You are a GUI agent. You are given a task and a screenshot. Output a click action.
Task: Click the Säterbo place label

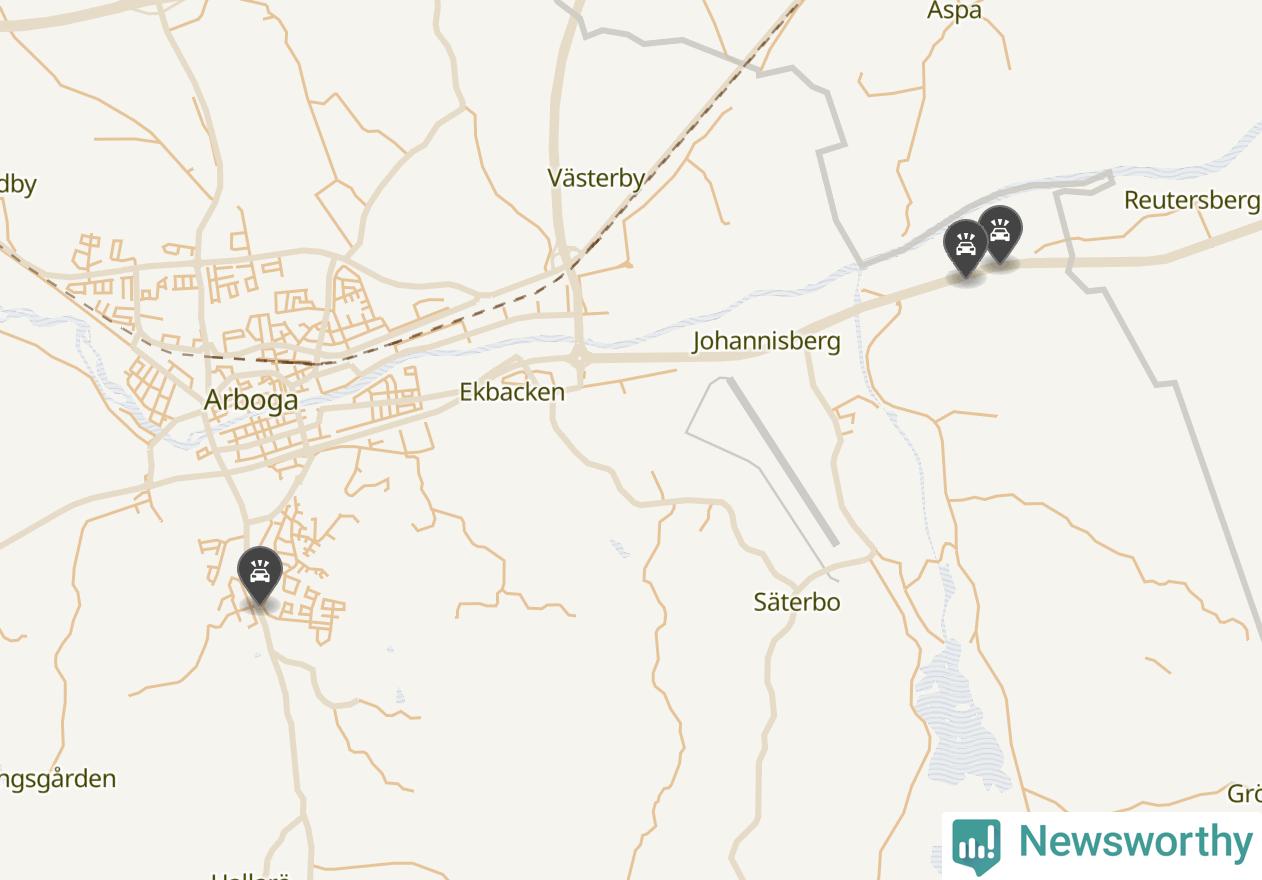[x=797, y=602]
